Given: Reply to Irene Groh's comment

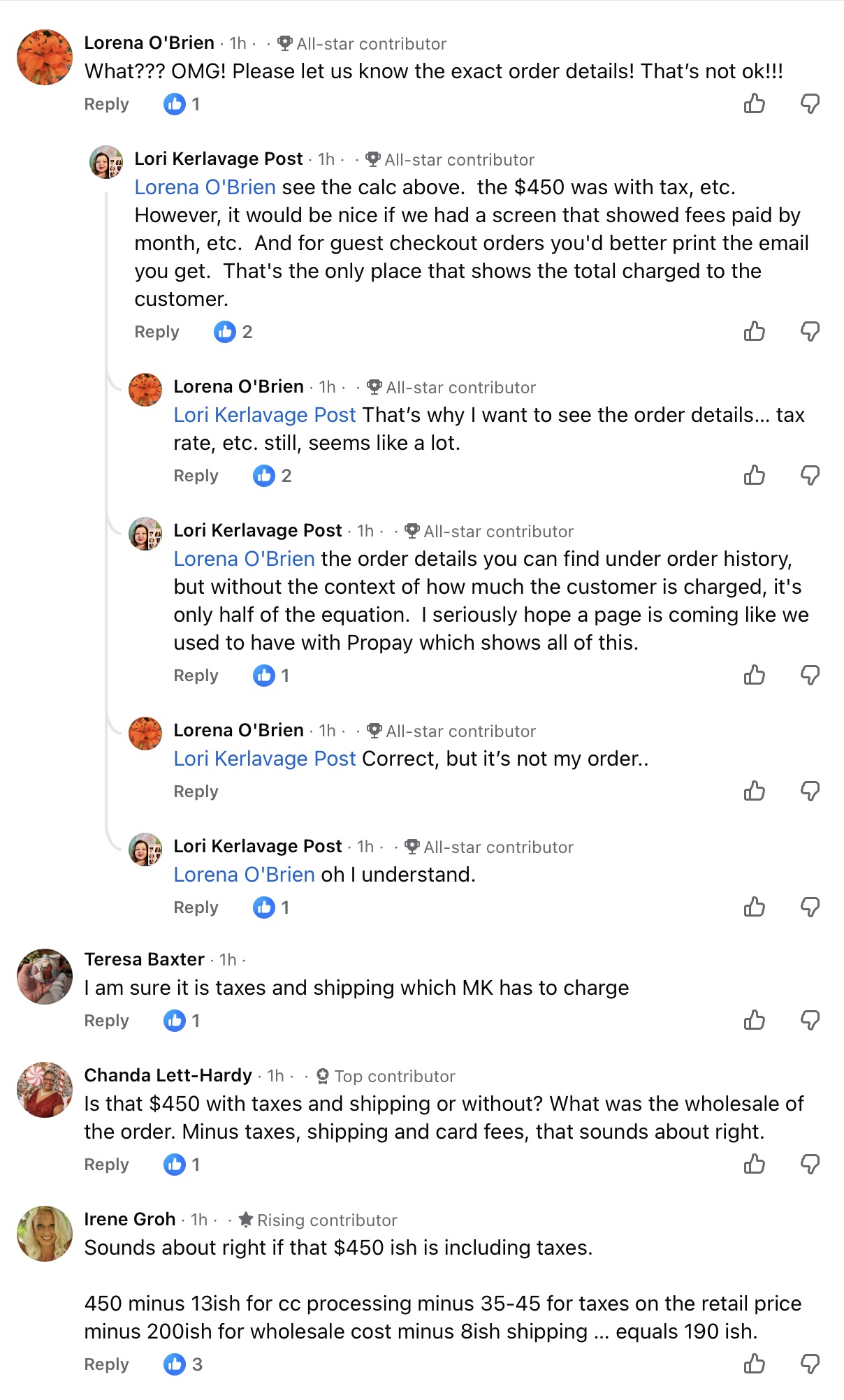Looking at the screenshot, I should pyautogui.click(x=106, y=1364).
